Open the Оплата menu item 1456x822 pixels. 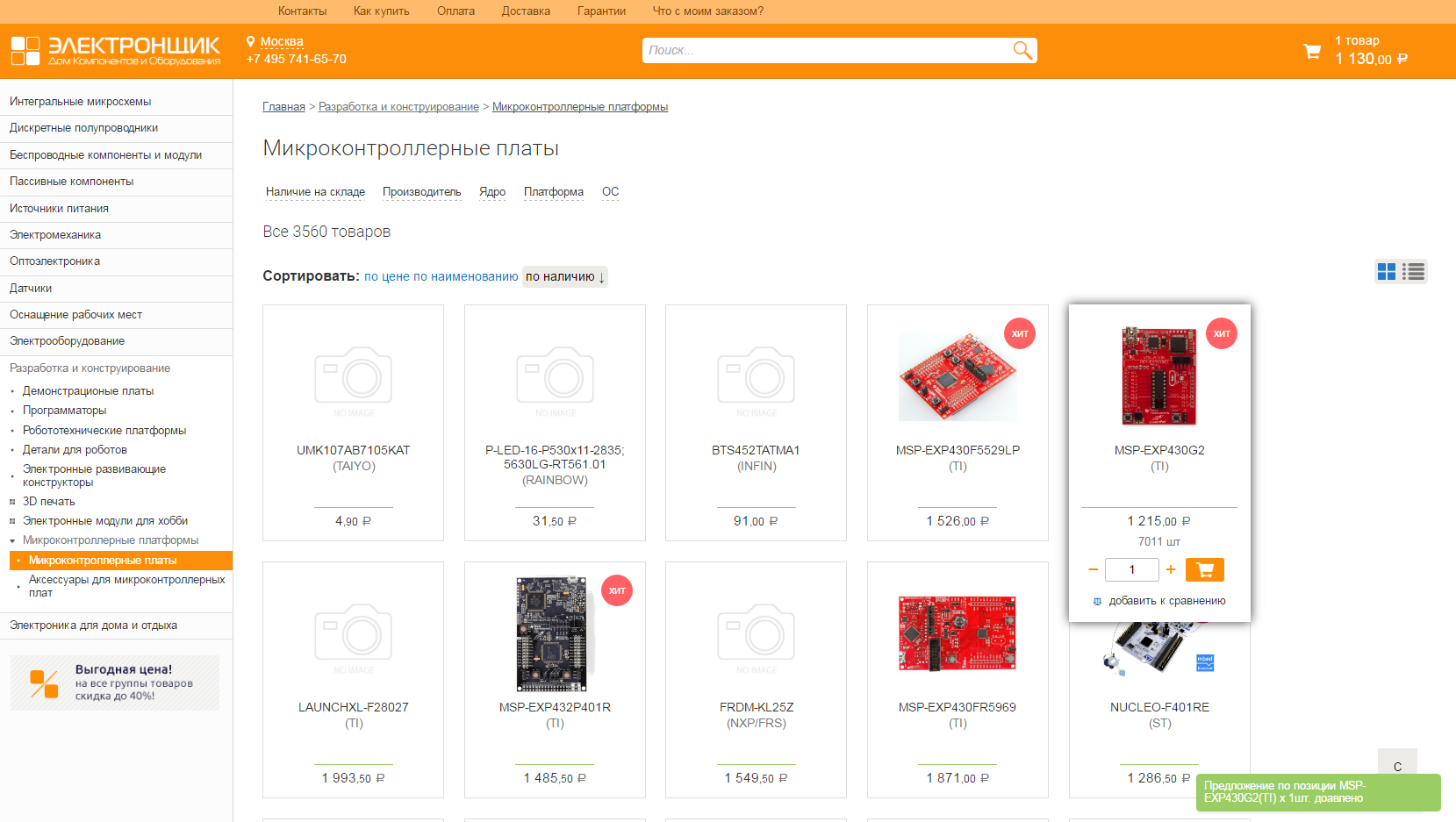coord(455,11)
